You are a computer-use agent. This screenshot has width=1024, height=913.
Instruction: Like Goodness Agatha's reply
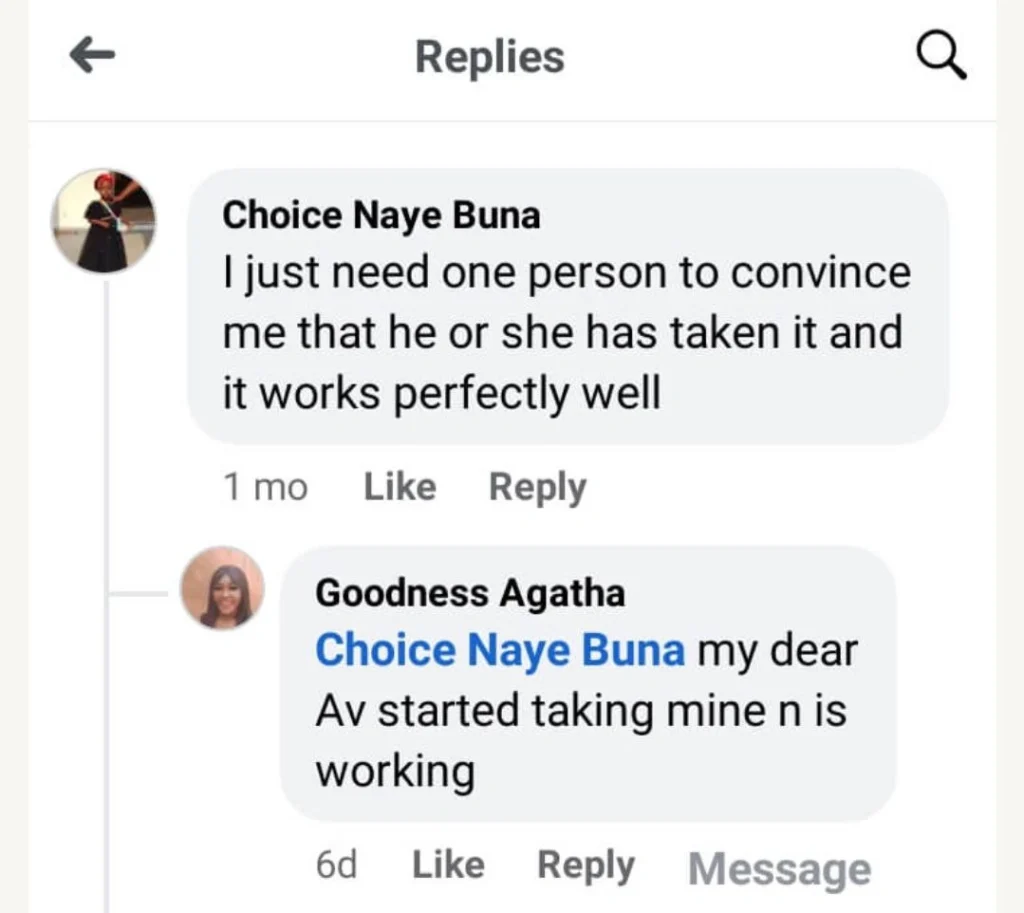click(448, 865)
